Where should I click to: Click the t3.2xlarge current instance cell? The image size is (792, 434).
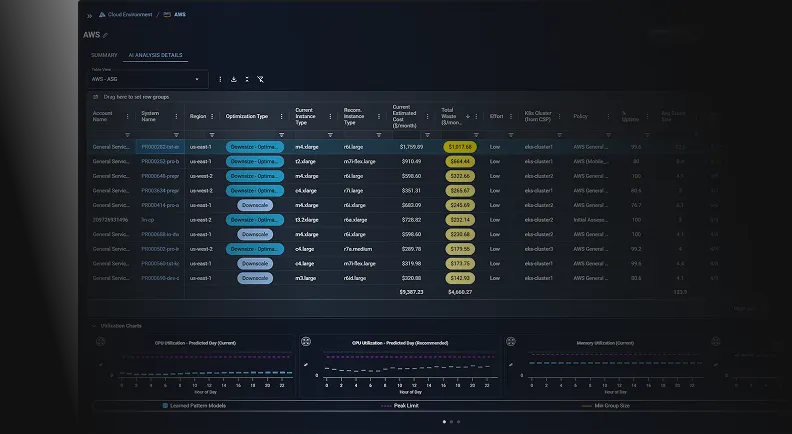coord(307,220)
